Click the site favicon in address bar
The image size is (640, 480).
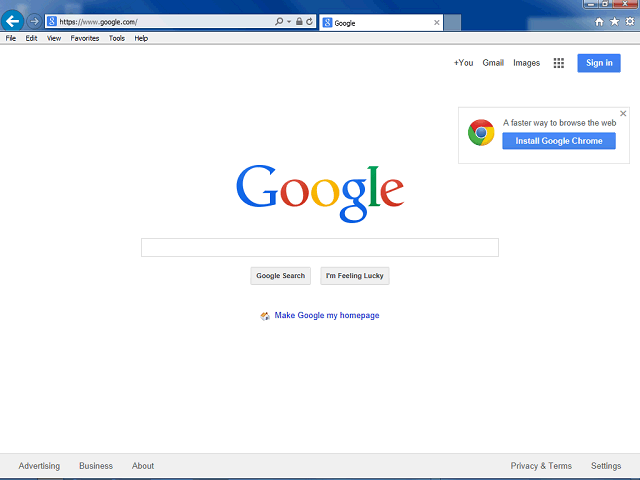pos(51,21)
